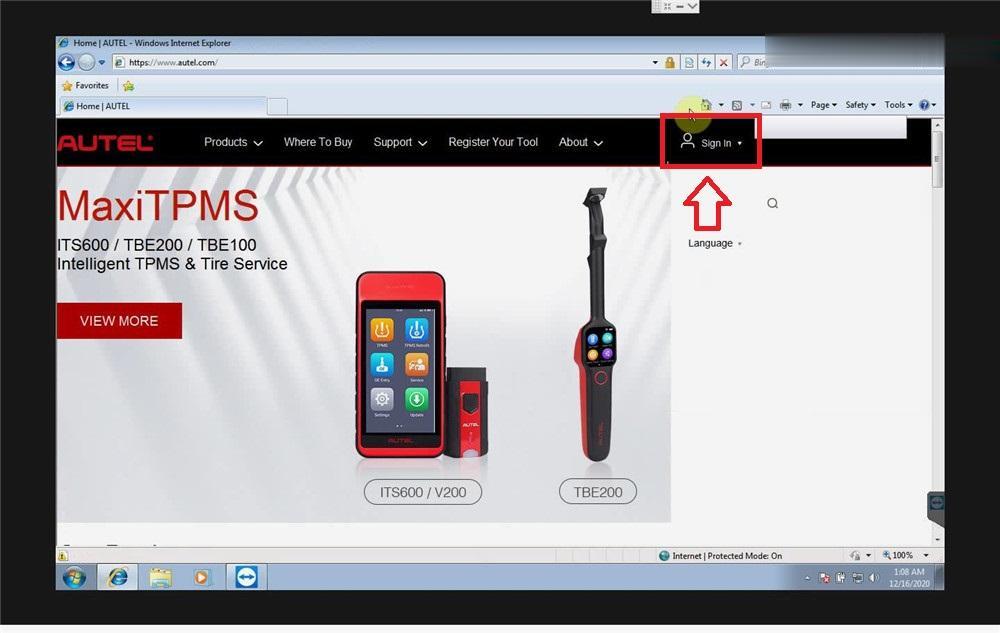Click the page vertical scrollbar thumb
This screenshot has height=633, width=1000.
pos(937,161)
